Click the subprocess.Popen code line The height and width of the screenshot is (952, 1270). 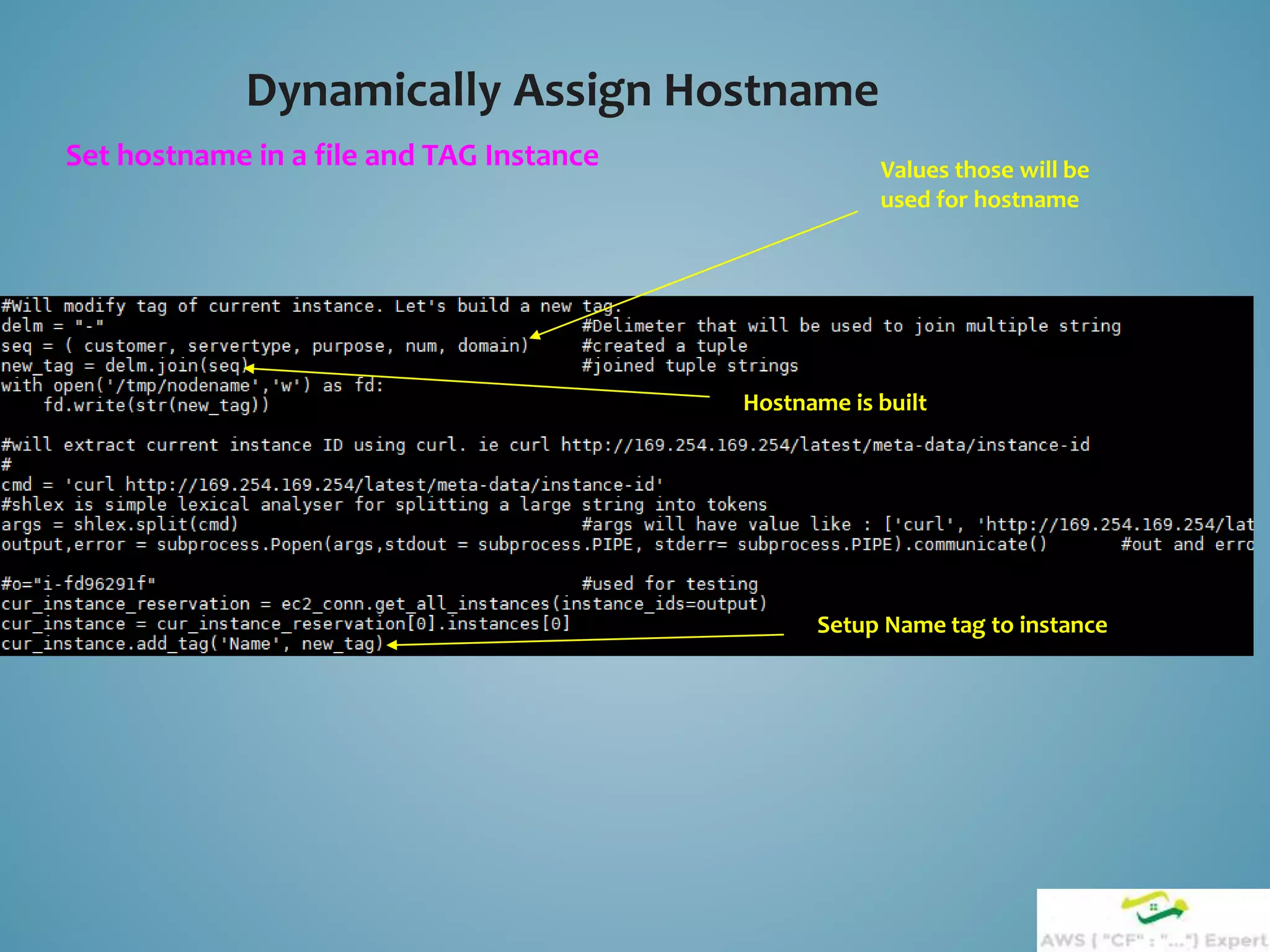point(524,544)
